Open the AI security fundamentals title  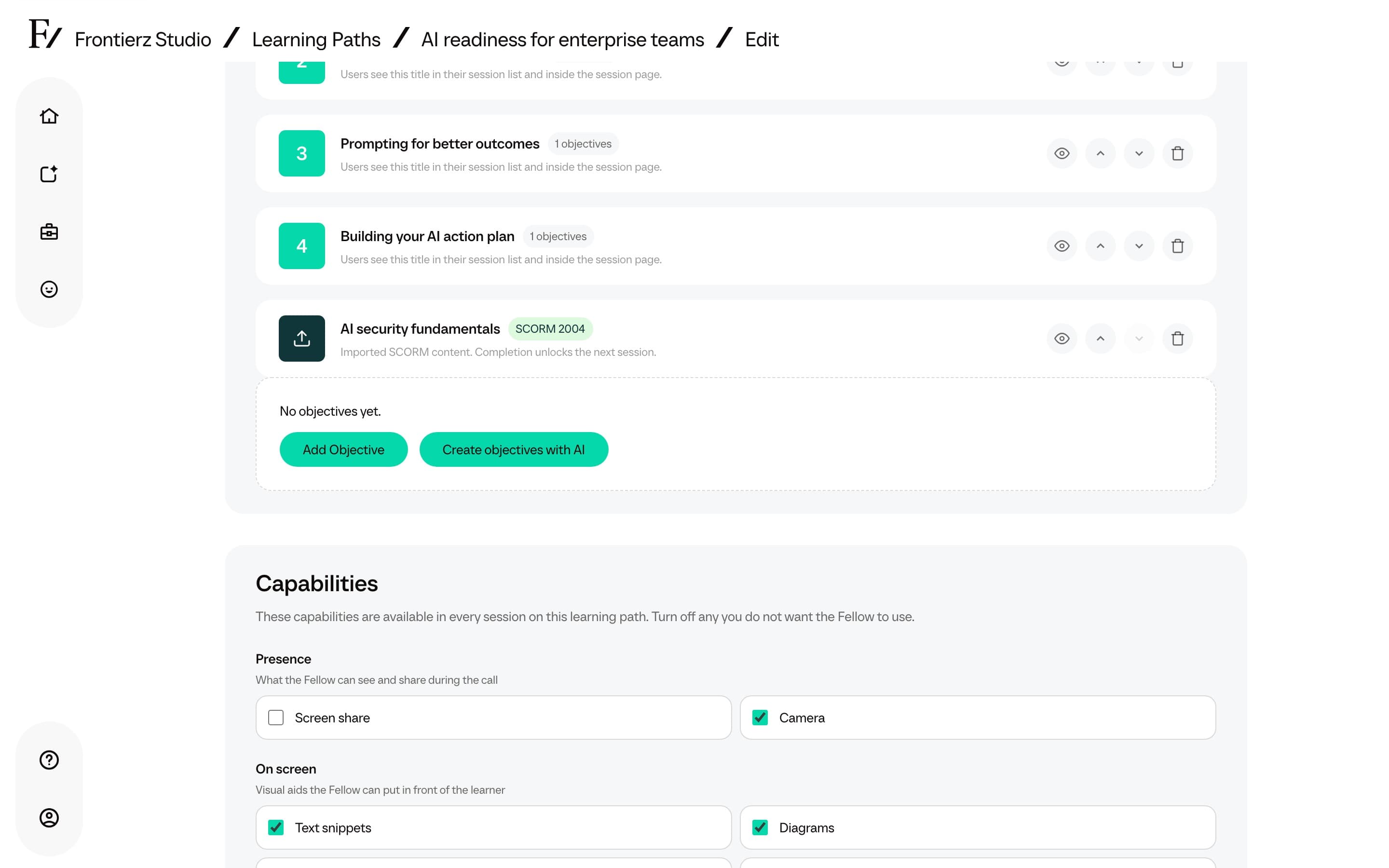tap(420, 329)
